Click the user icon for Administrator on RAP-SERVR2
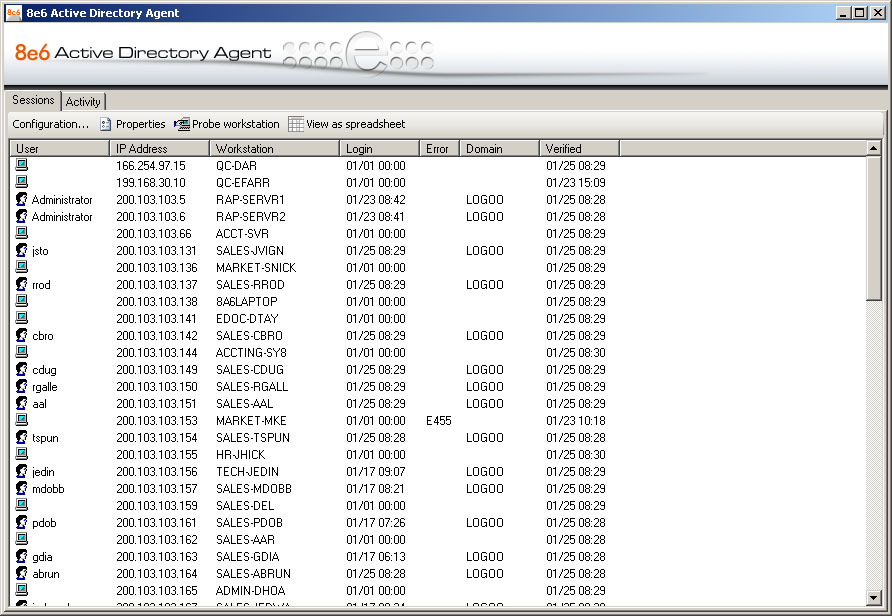892x616 pixels. [22, 216]
